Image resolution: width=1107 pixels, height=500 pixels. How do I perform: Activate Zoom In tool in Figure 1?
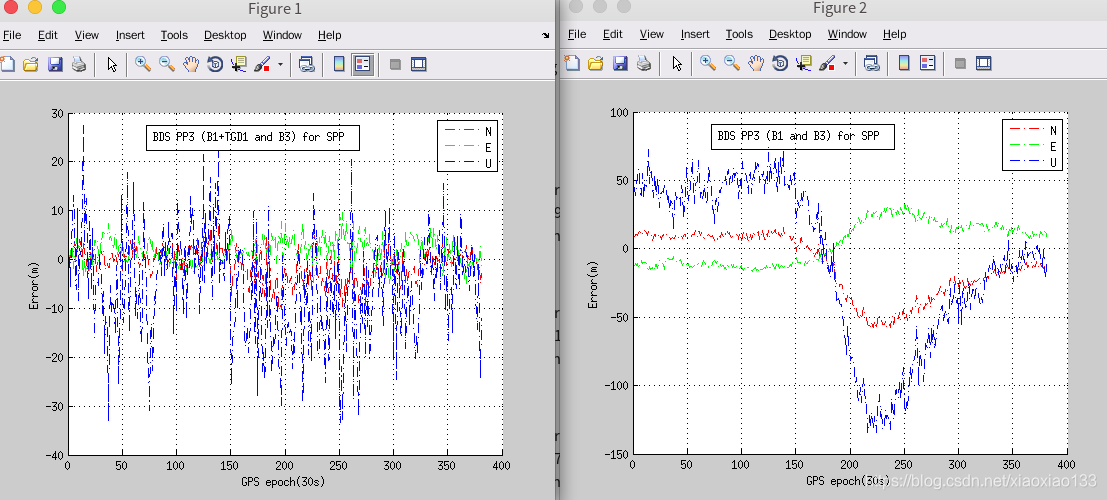tap(143, 64)
